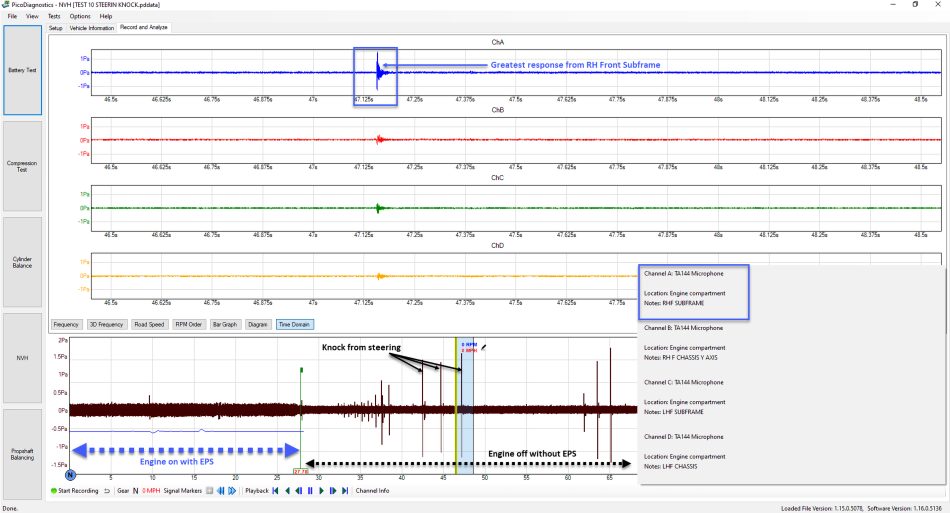Skip playback to the end

point(345,491)
